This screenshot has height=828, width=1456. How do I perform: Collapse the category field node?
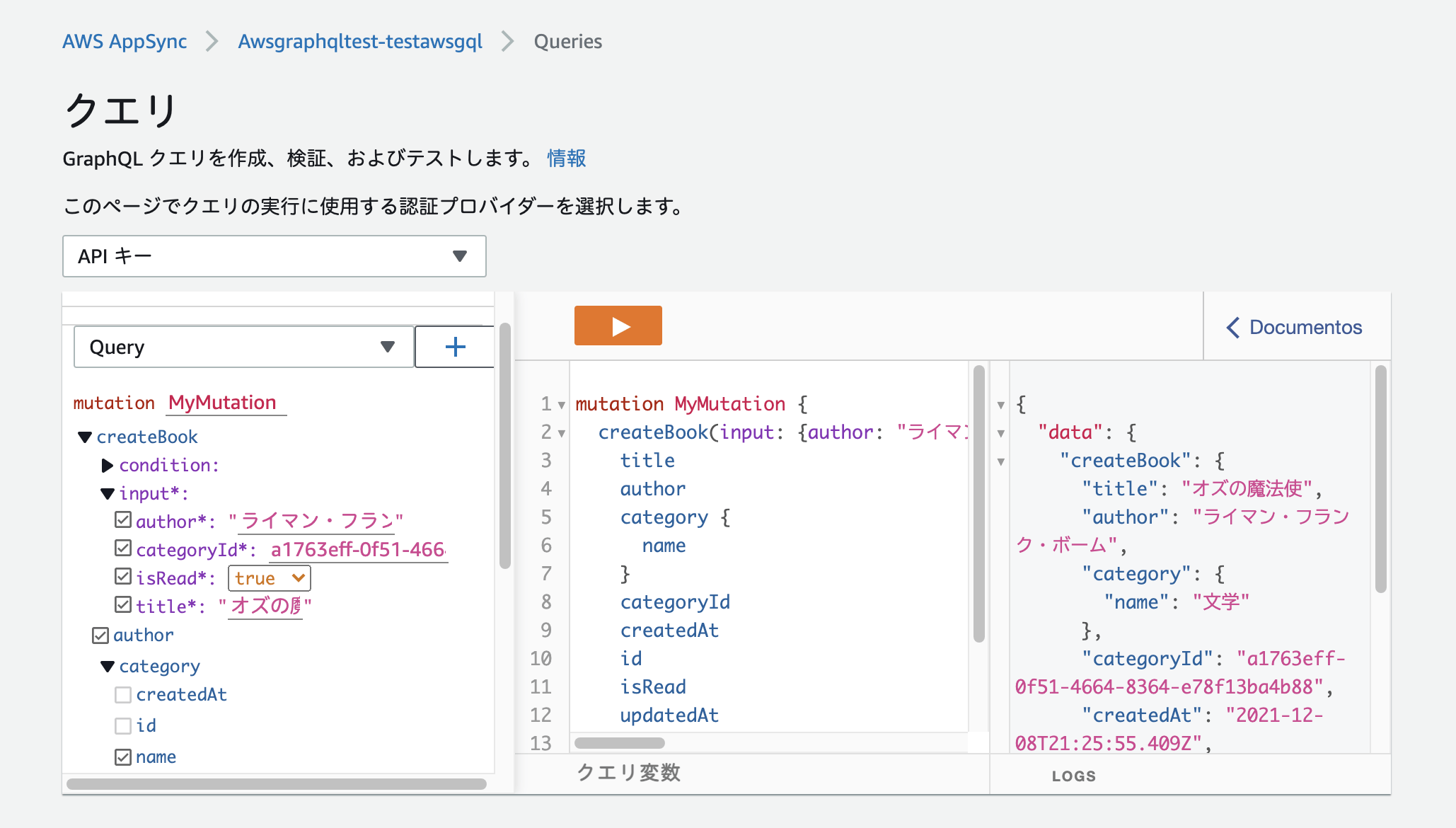click(108, 667)
